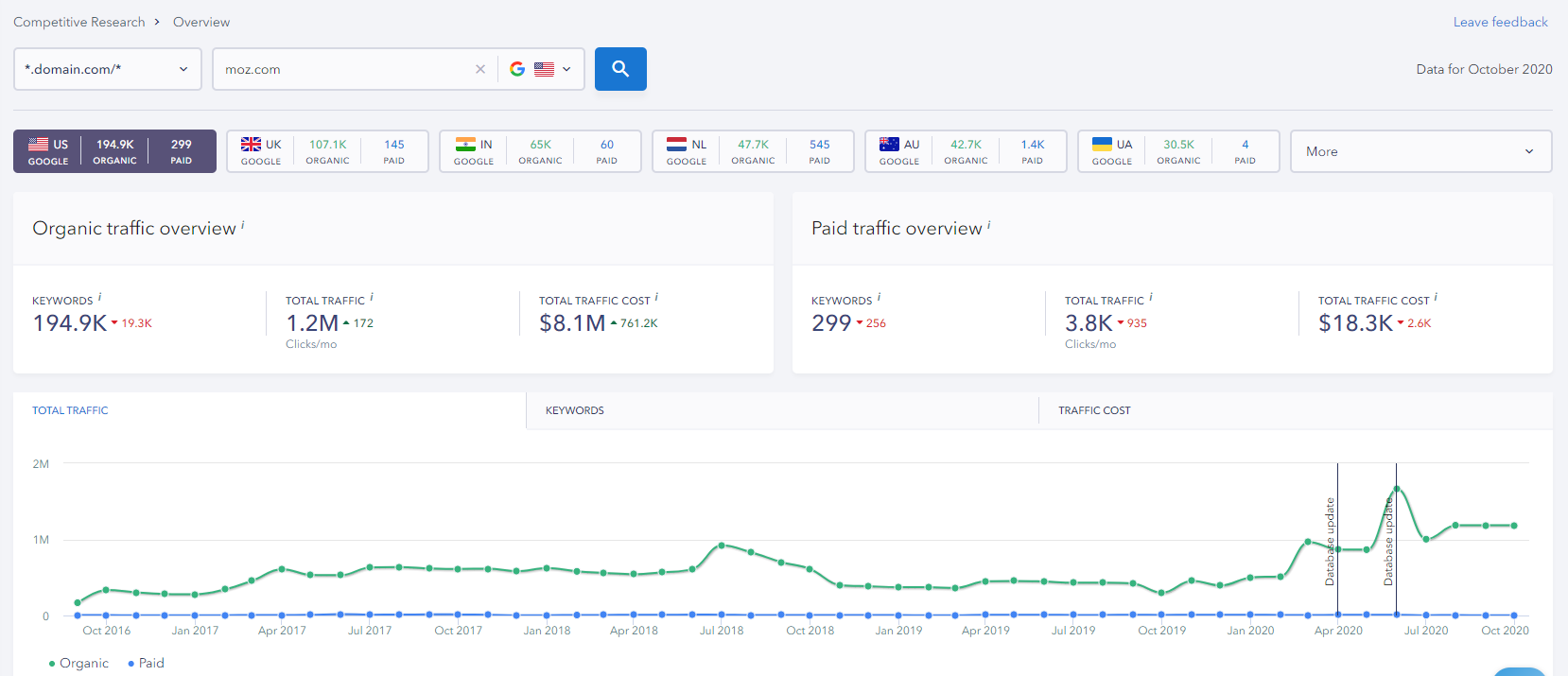This screenshot has height=676, width=1568.
Task: Open Organic traffic overview info icon
Action: 243,224
